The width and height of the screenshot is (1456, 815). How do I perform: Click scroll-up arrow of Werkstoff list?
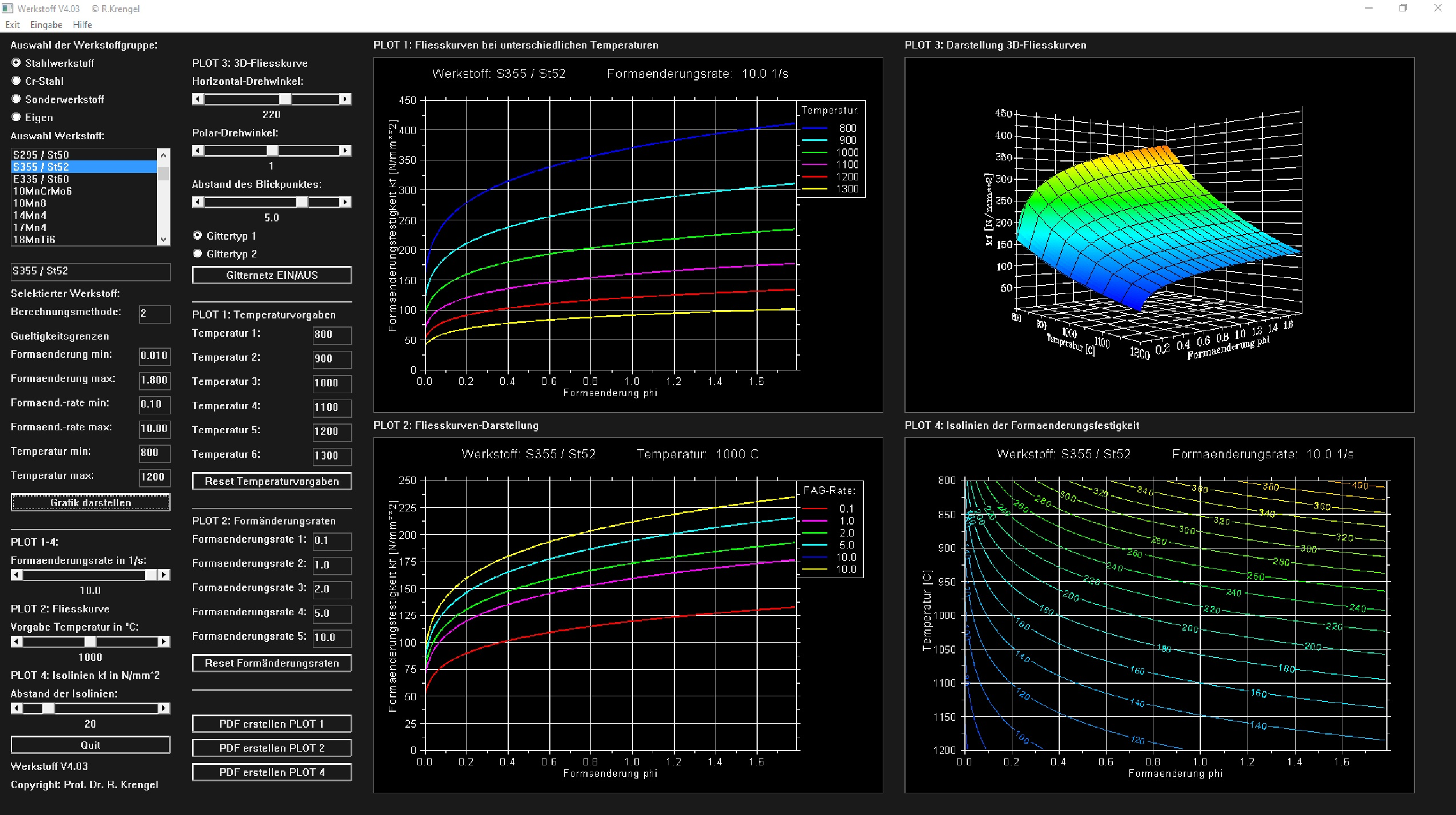click(164, 155)
